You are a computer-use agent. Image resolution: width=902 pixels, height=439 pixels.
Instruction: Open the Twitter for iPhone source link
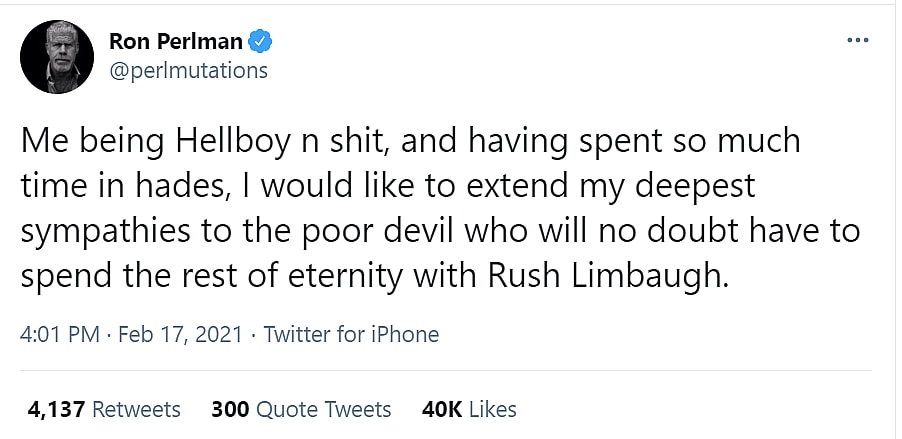click(x=351, y=334)
